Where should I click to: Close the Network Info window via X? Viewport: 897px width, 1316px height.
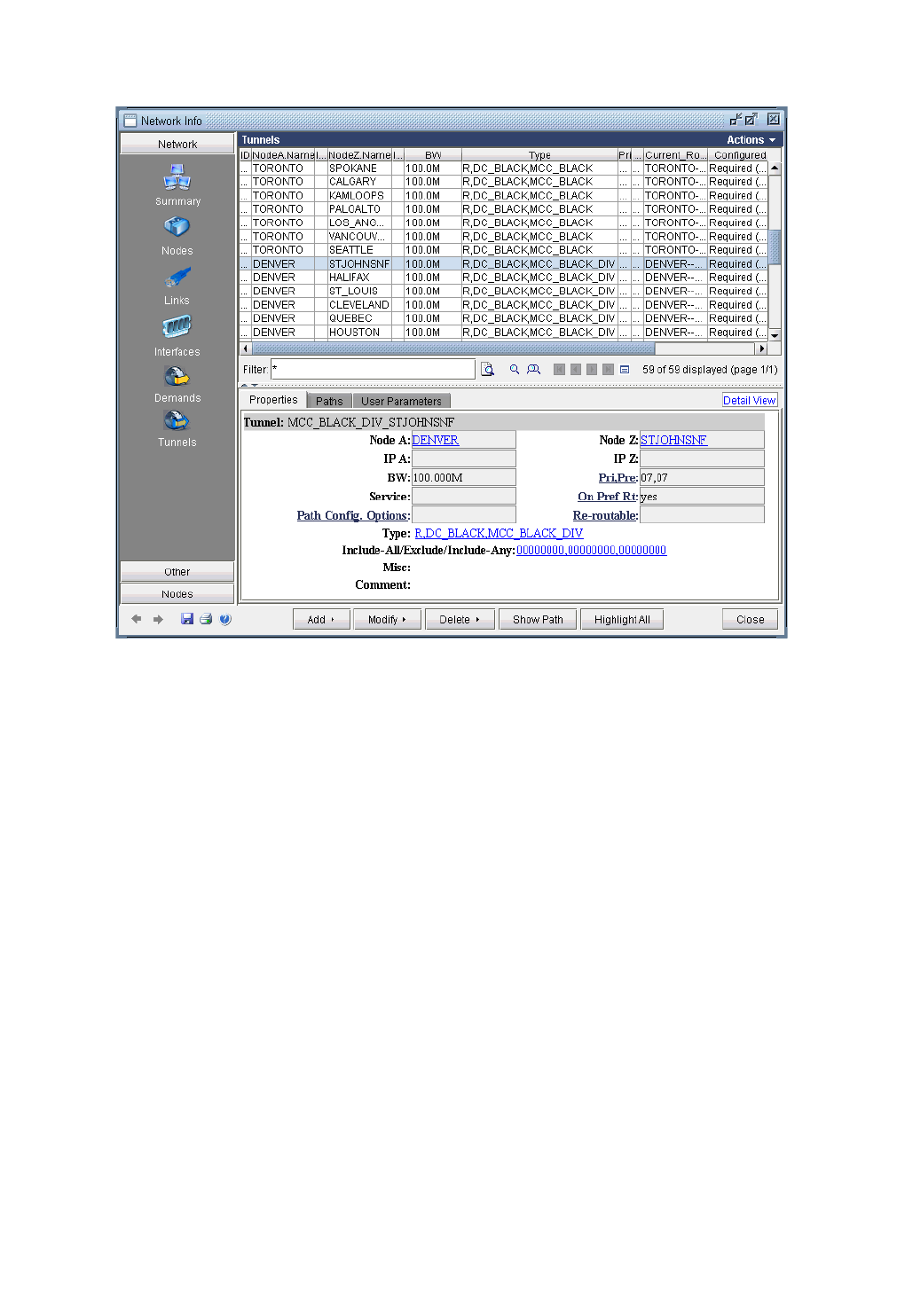774,119
